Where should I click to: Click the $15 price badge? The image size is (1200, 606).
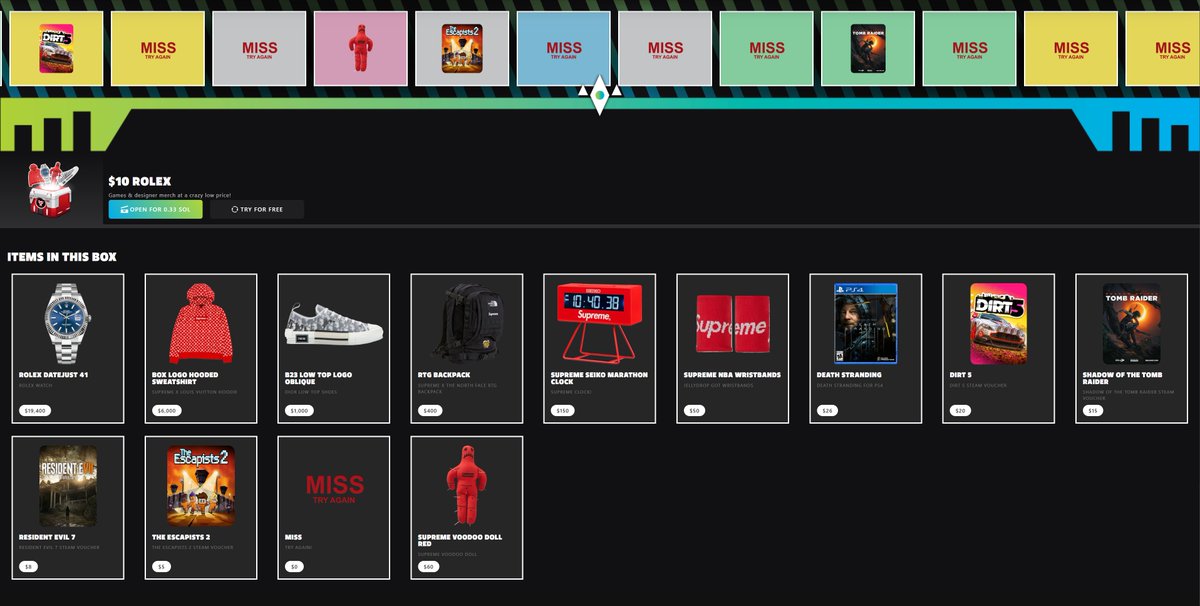click(1095, 411)
